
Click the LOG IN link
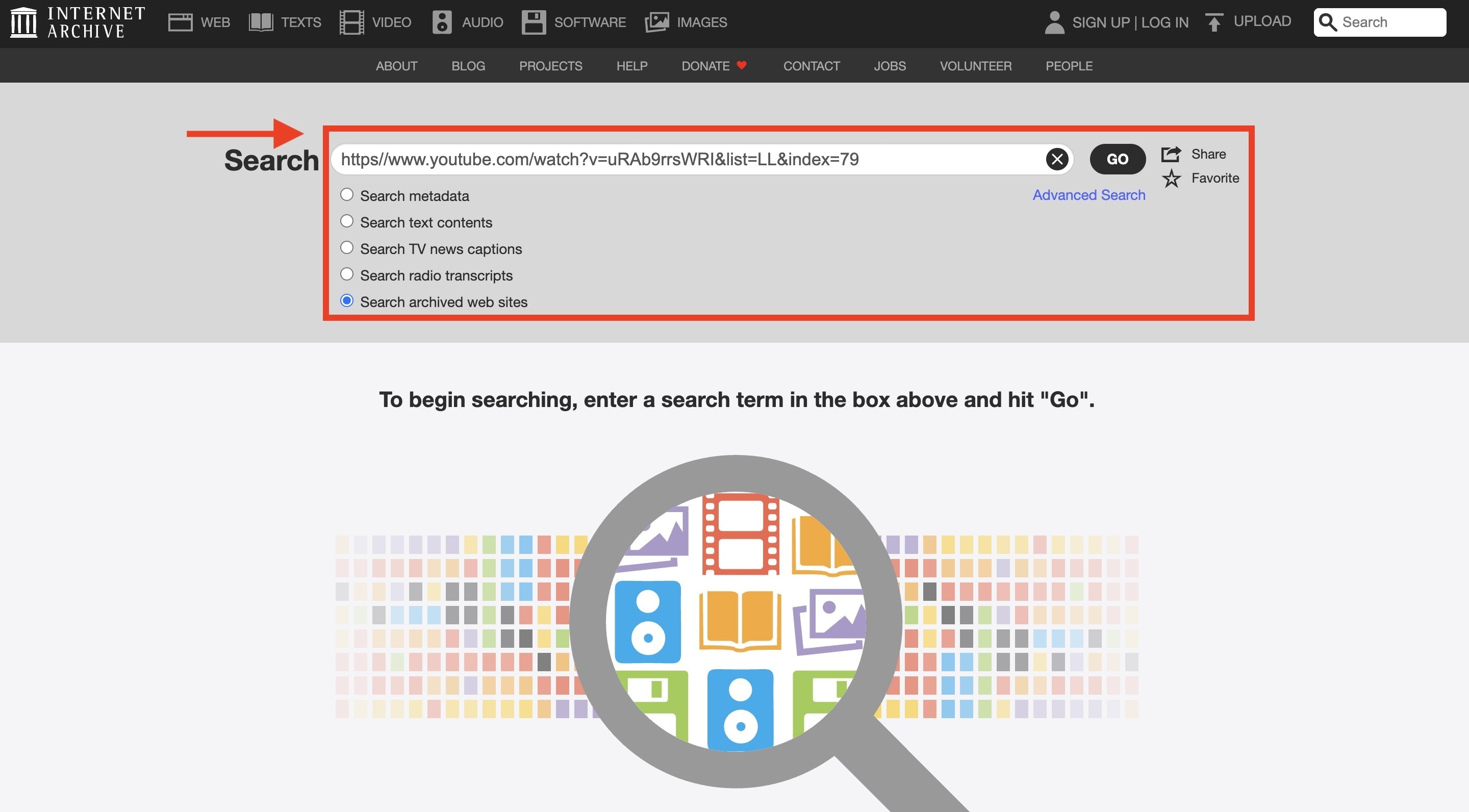[1165, 22]
